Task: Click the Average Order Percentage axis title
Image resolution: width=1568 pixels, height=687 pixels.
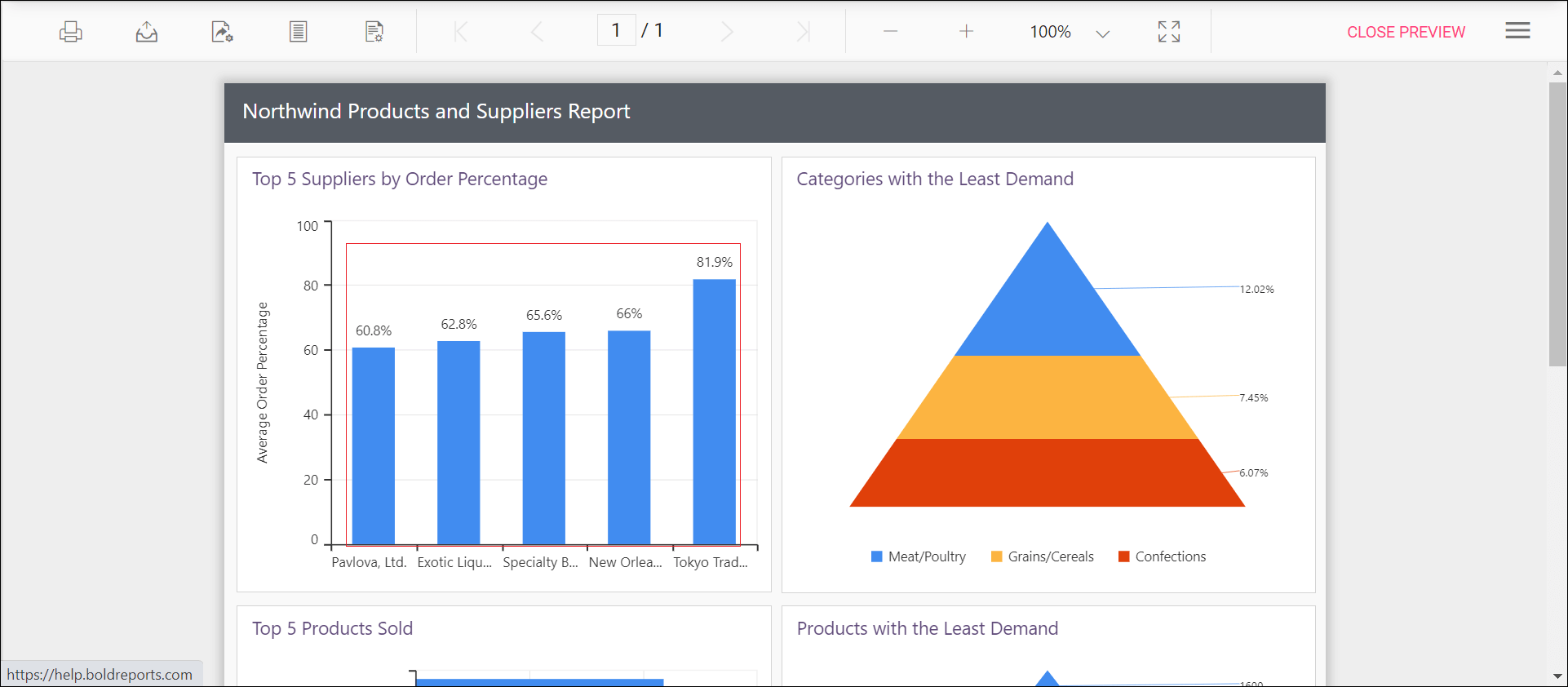Action: coord(262,383)
